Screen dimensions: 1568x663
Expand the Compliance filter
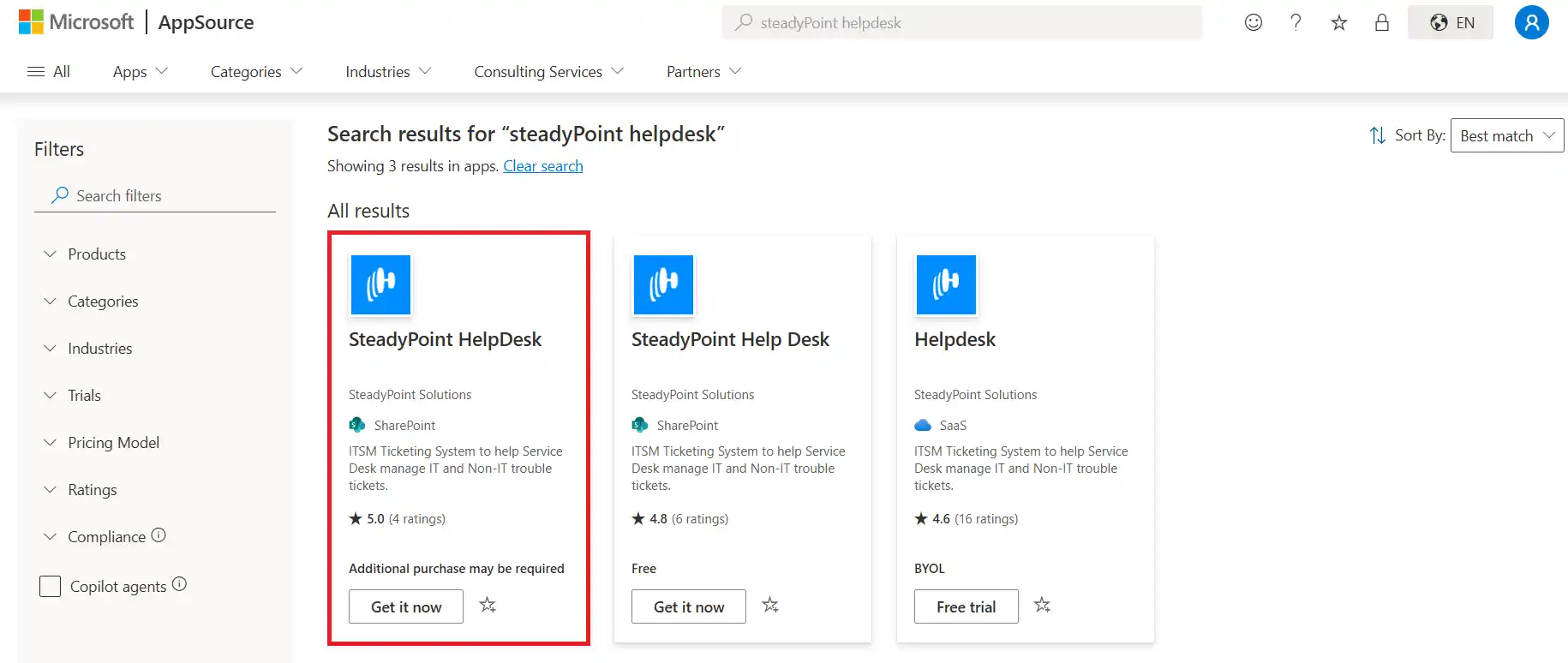coord(95,537)
